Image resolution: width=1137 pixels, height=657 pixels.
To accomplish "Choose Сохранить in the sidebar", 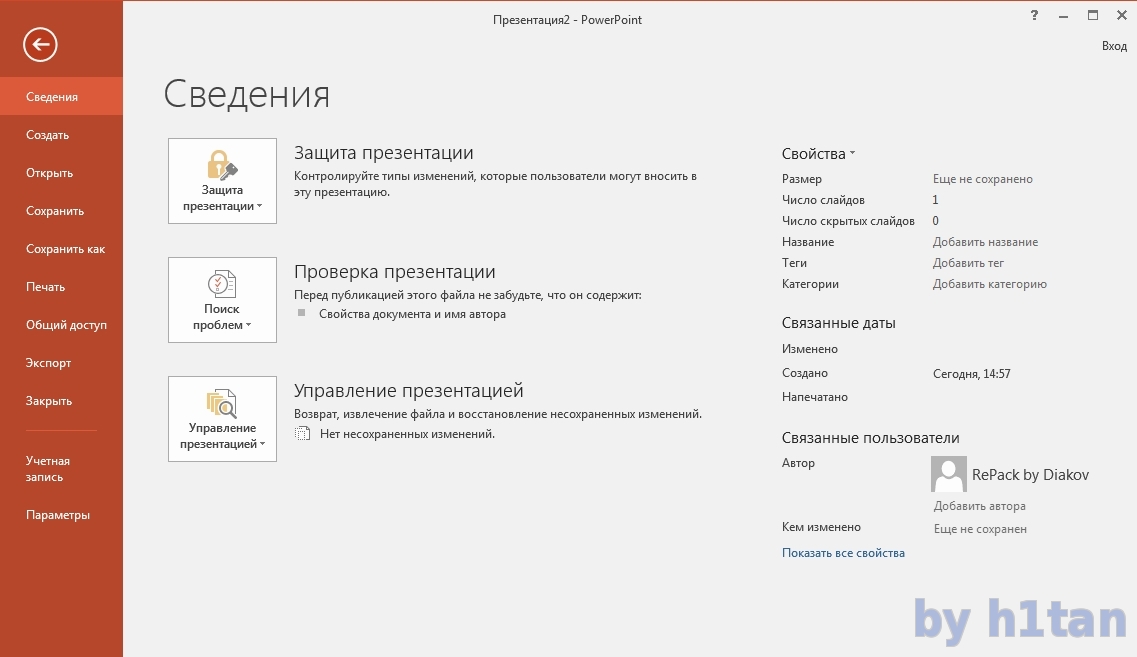I will point(62,211).
